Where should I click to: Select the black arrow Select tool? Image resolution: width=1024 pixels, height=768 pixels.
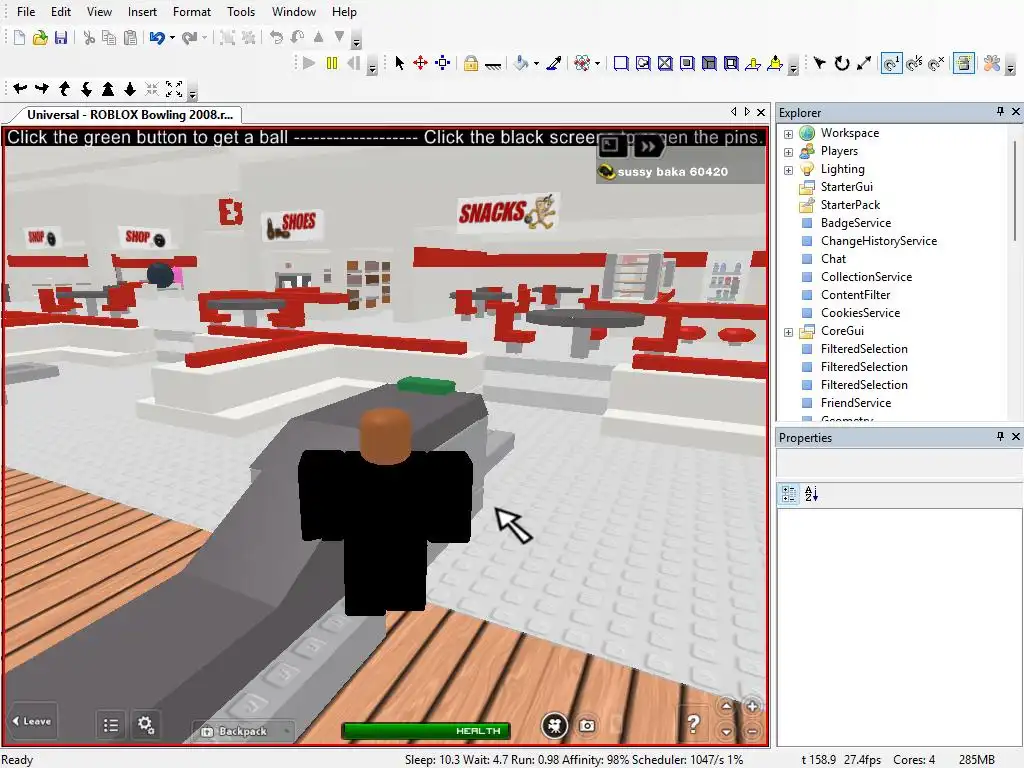[400, 63]
